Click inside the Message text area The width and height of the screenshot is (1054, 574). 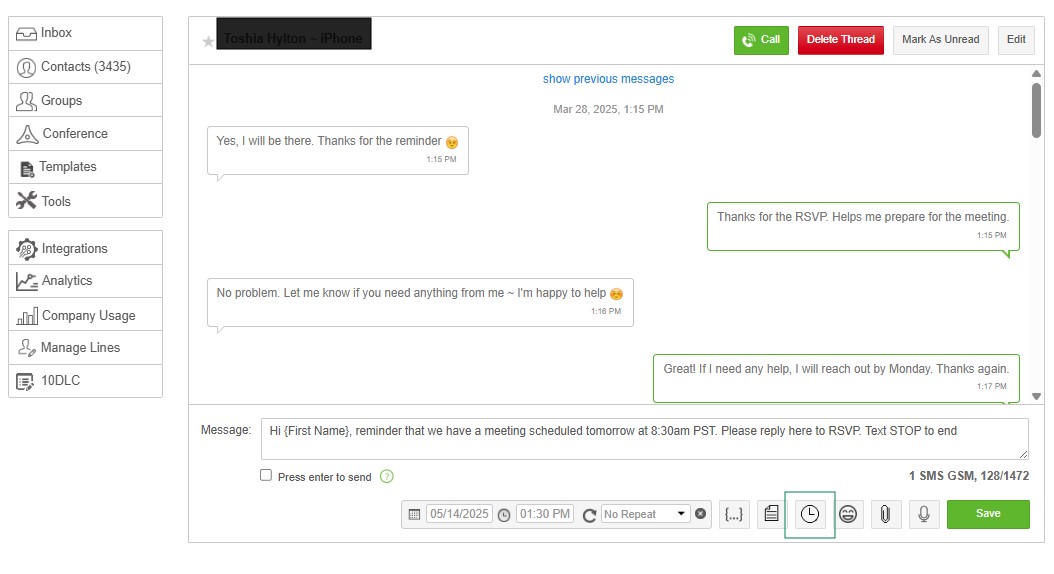pyautogui.click(x=644, y=438)
